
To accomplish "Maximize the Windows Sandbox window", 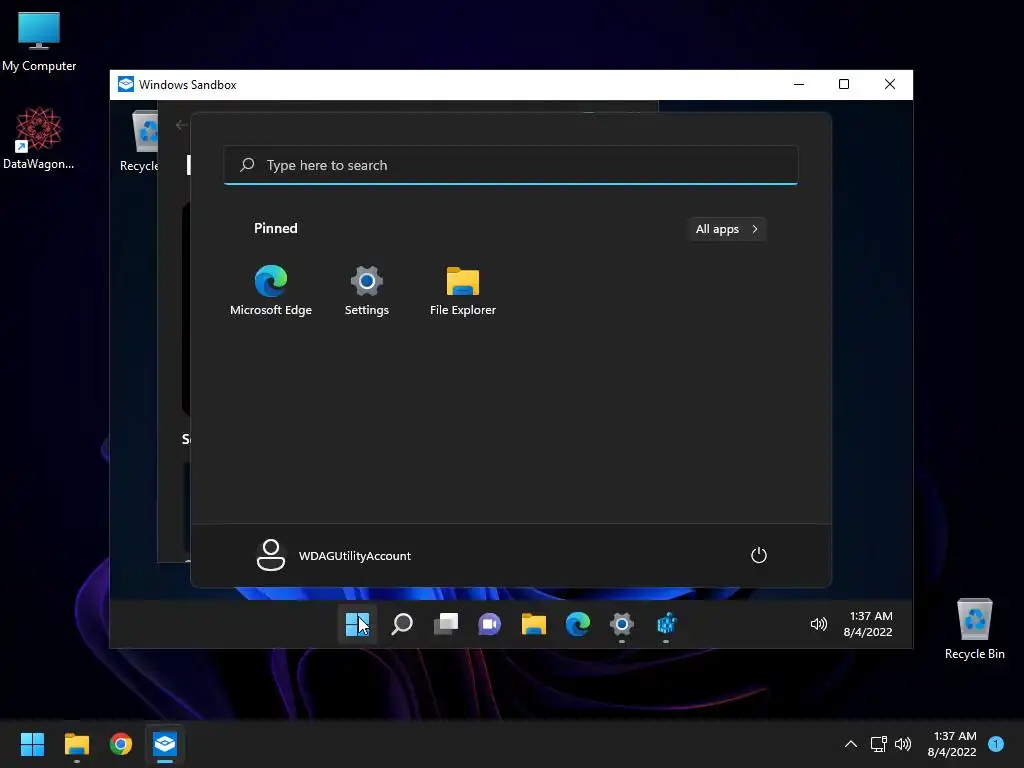I will pos(844,84).
